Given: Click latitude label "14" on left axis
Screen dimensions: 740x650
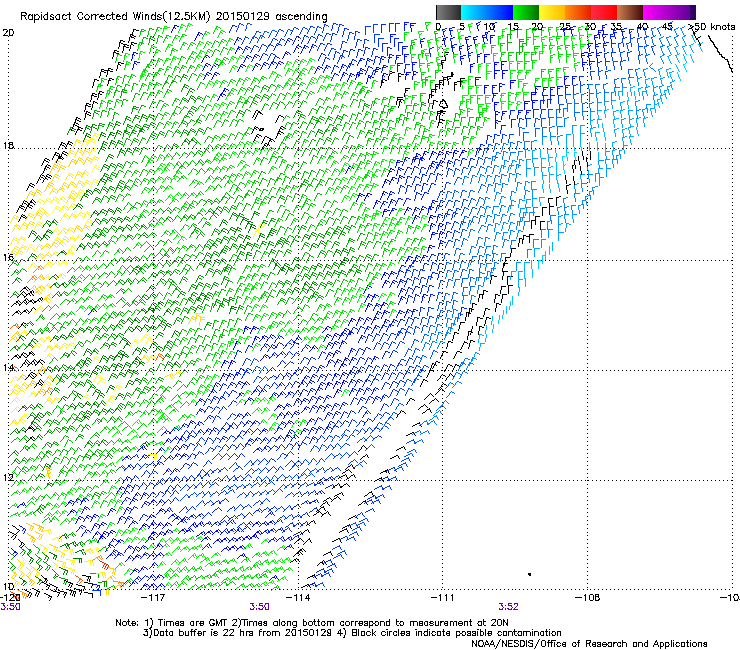Looking at the screenshot, I should click(8, 368).
